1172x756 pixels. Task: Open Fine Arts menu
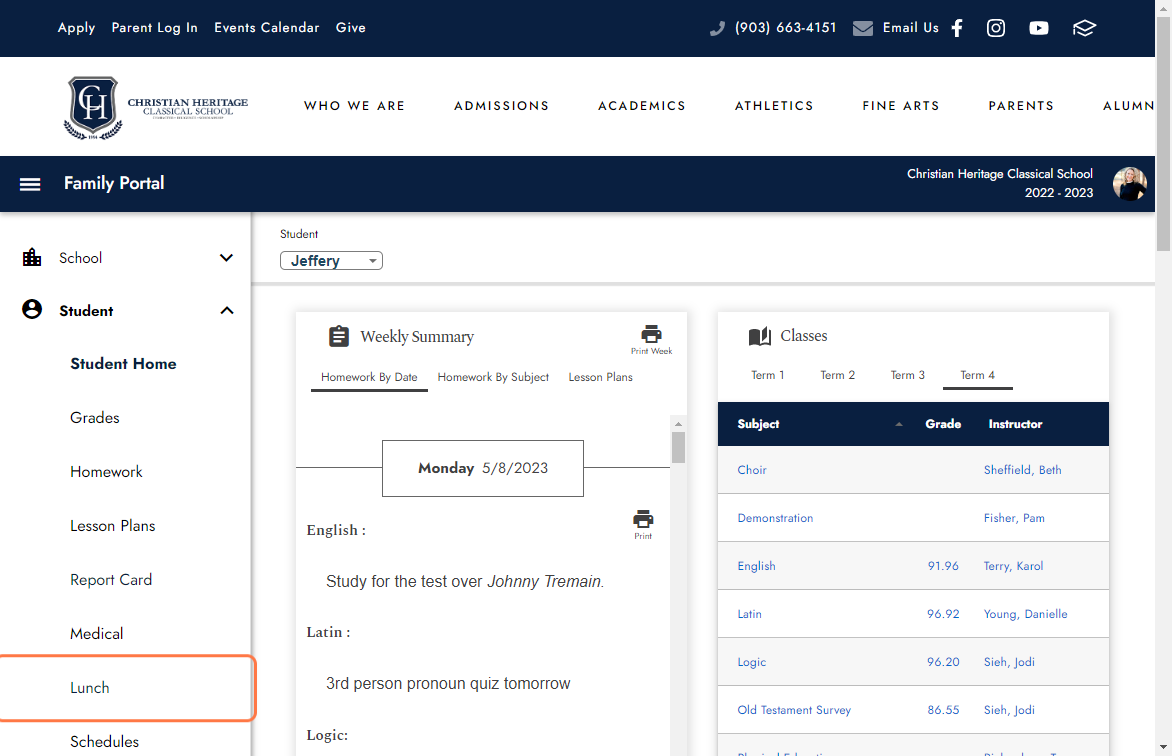point(901,106)
